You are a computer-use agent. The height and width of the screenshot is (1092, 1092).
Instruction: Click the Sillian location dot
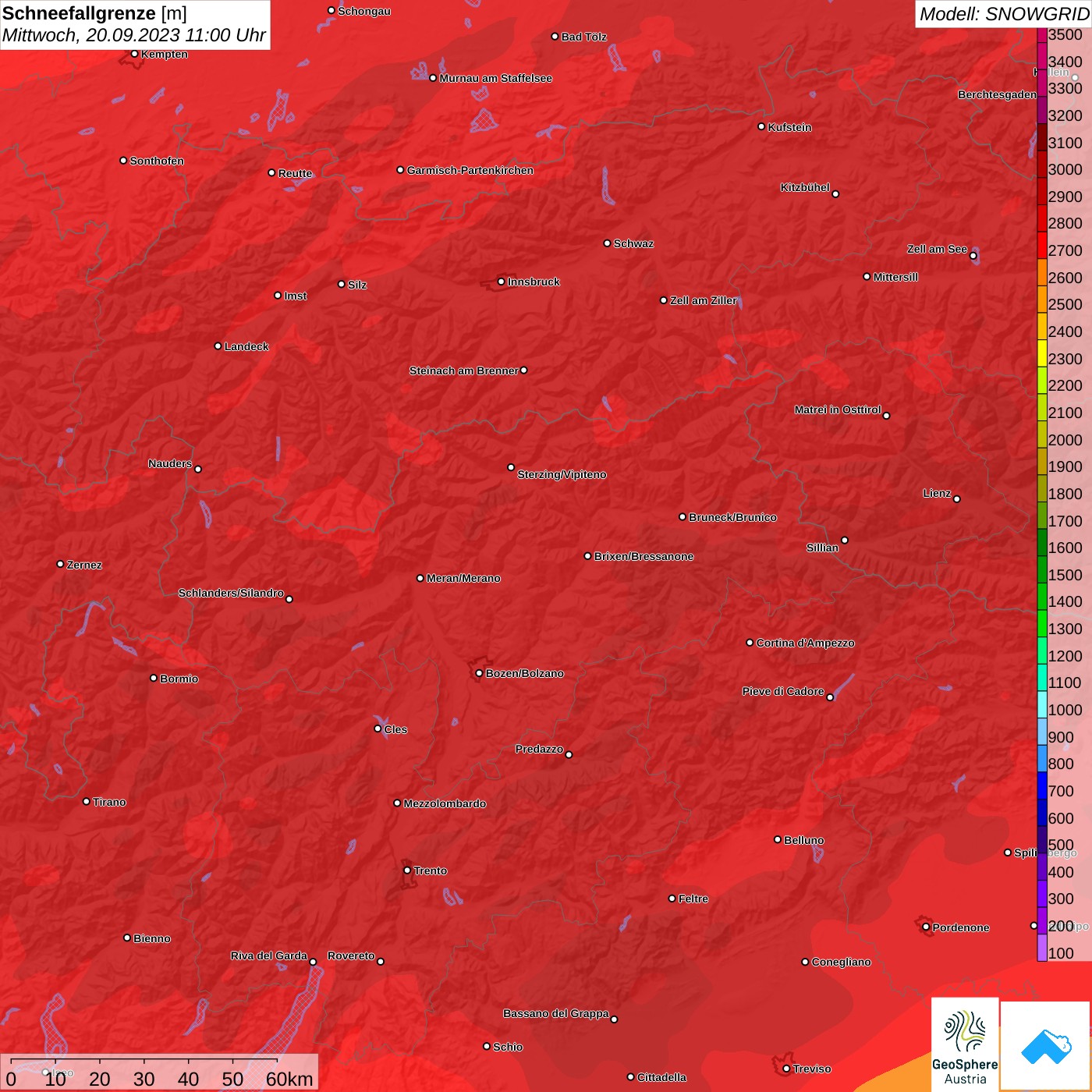point(845,540)
